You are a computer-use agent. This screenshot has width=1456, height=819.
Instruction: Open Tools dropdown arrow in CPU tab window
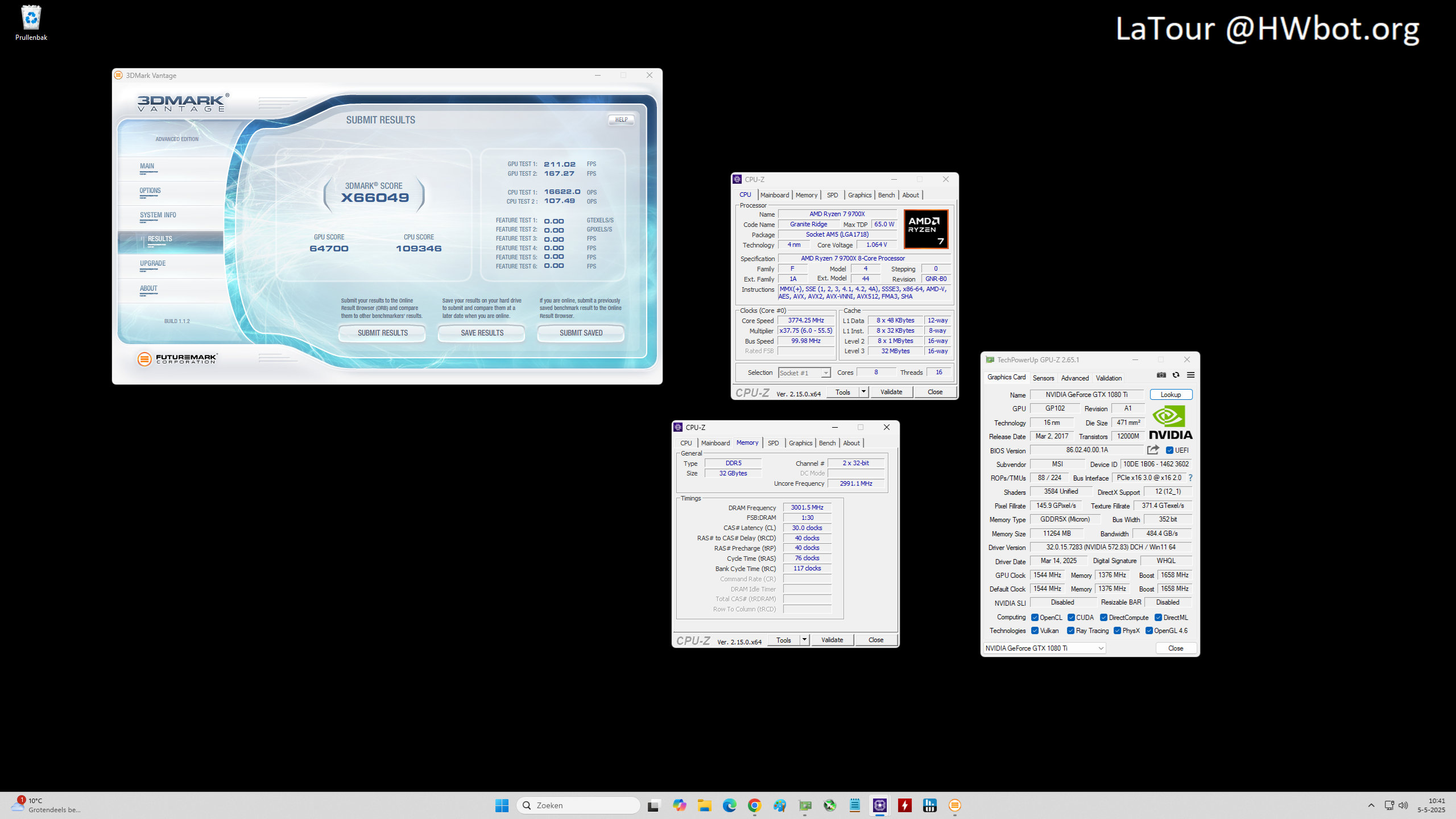[x=863, y=392]
